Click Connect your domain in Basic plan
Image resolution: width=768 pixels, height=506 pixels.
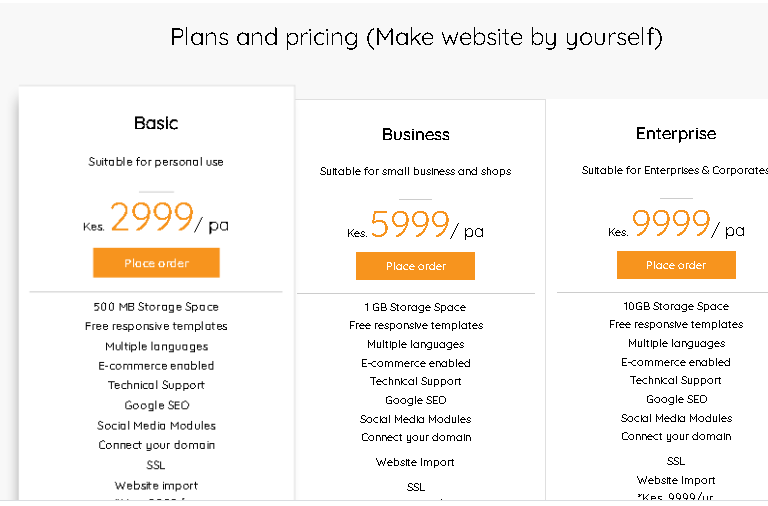click(156, 445)
